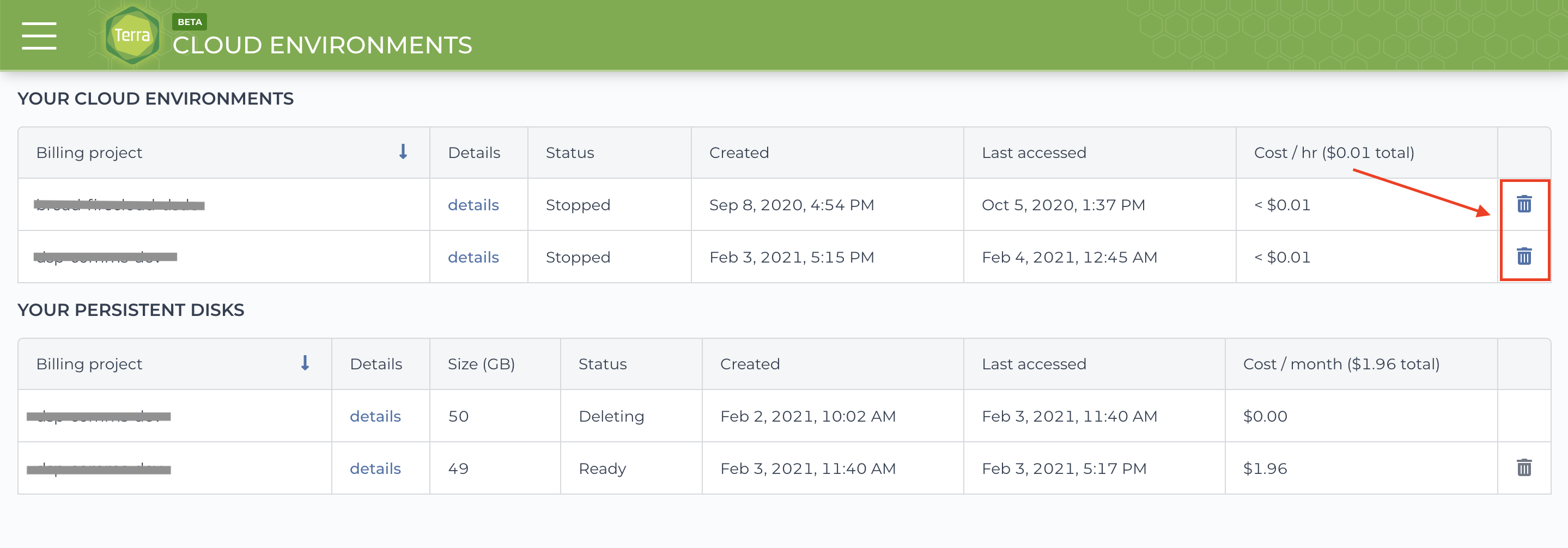The height and width of the screenshot is (548, 1568).
Task: Delete the cloud environment created Feb 3, 2021
Action: (1523, 257)
